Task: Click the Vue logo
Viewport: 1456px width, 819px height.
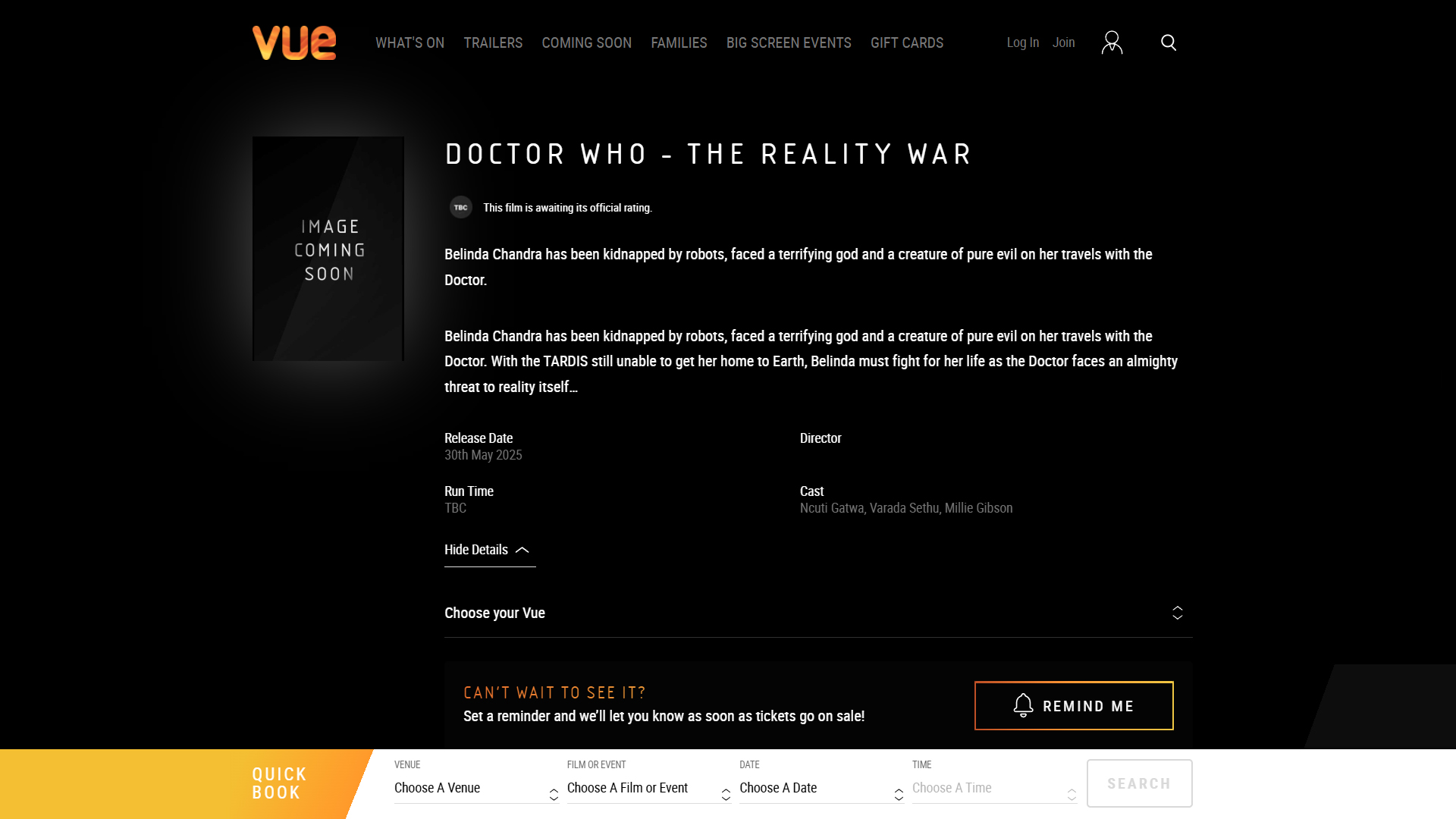Action: 294,42
